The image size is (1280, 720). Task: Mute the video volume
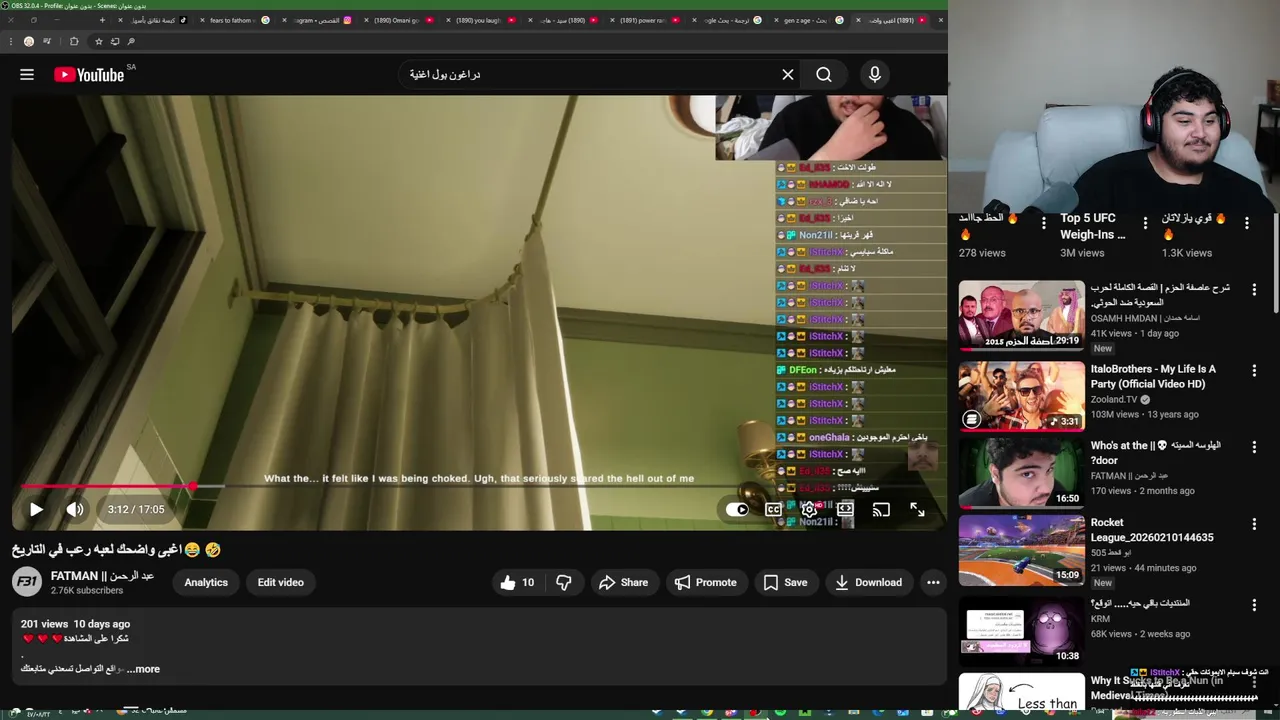(75, 509)
